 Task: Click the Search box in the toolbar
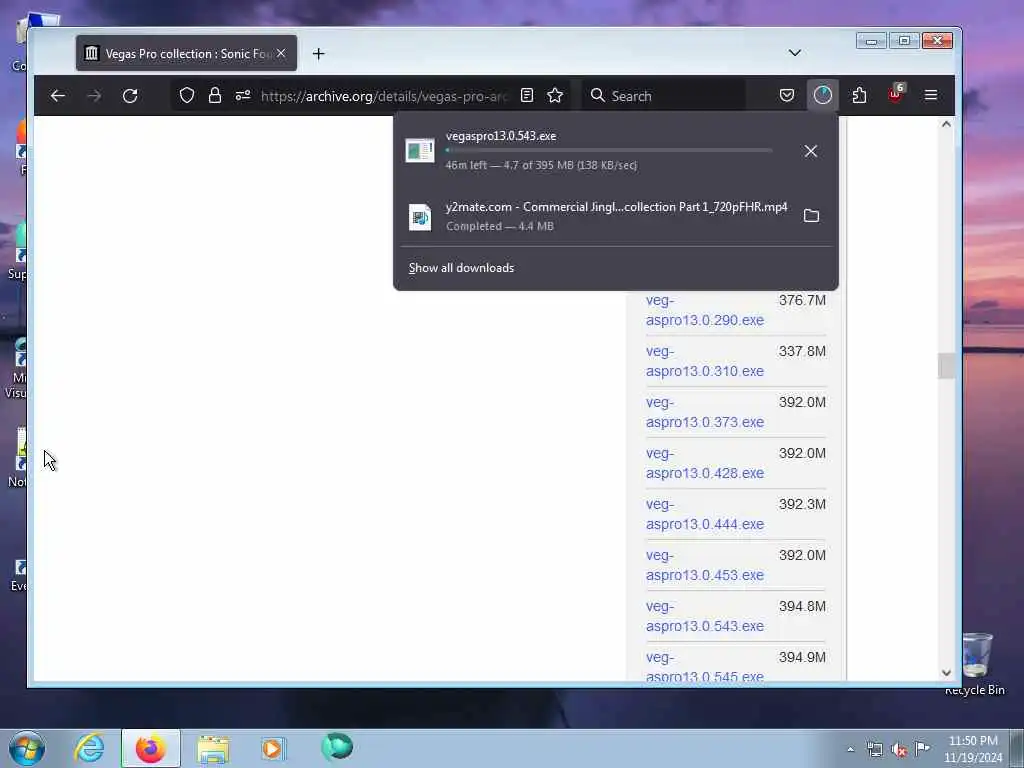[664, 96]
